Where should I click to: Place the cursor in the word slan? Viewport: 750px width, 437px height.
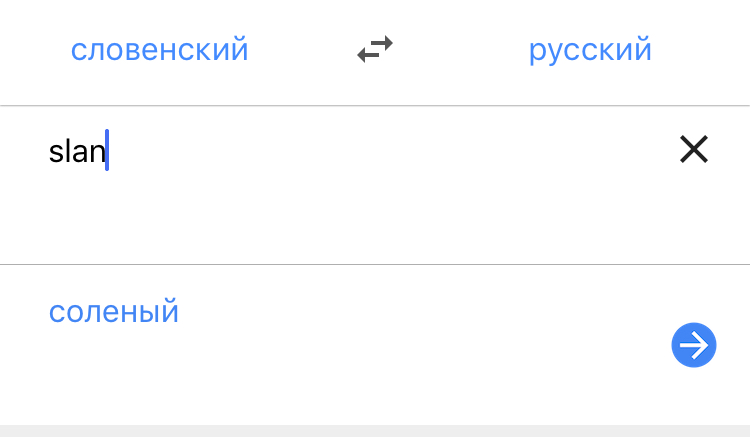click(x=77, y=152)
